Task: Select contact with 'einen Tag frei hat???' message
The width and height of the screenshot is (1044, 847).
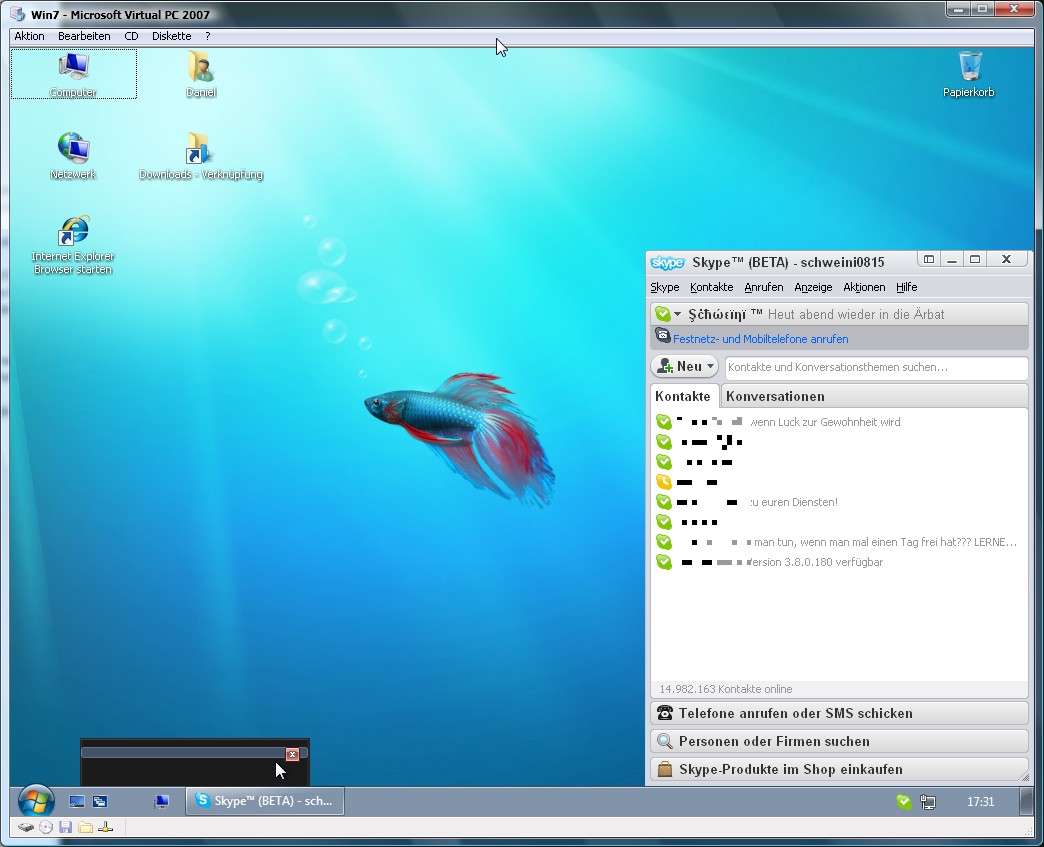Action: pyautogui.click(x=839, y=542)
